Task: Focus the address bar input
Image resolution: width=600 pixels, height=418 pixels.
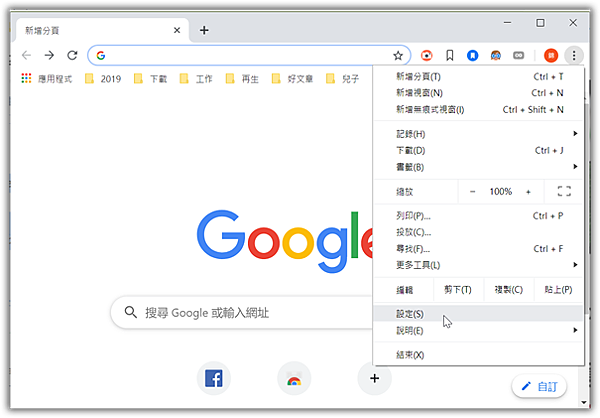Action: point(249,56)
